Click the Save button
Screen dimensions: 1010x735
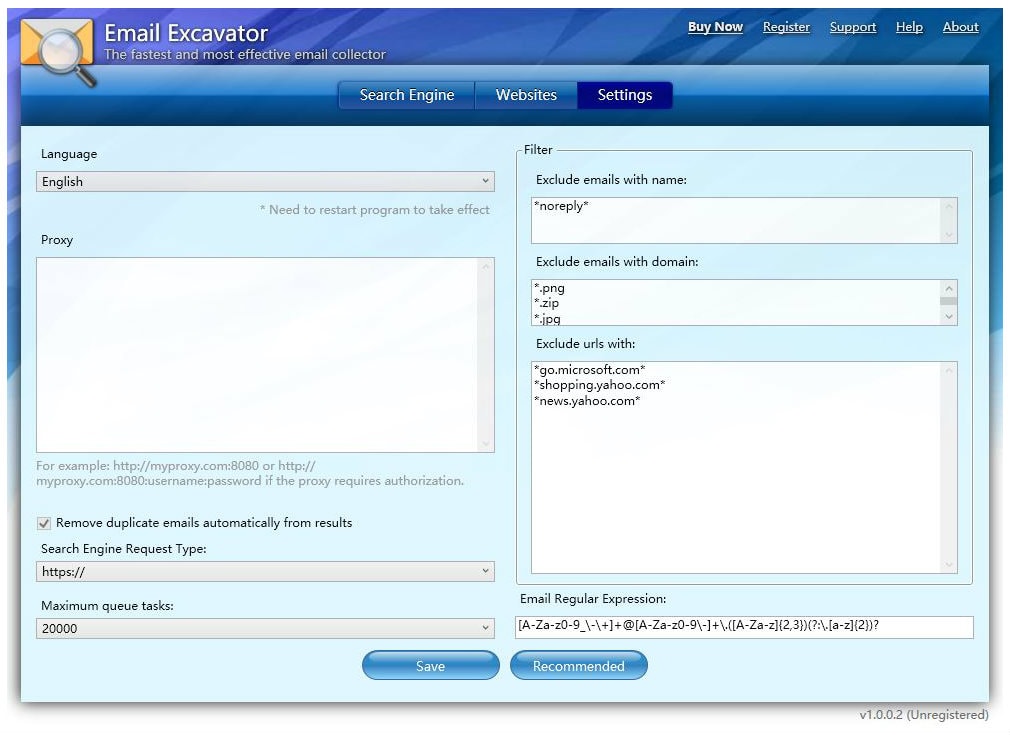point(430,665)
